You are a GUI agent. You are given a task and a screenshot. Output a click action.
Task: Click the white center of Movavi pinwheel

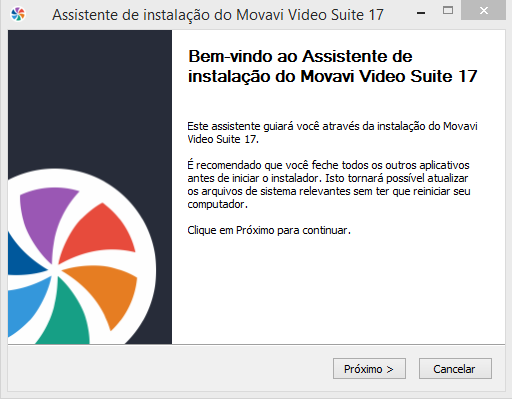click(x=54, y=269)
